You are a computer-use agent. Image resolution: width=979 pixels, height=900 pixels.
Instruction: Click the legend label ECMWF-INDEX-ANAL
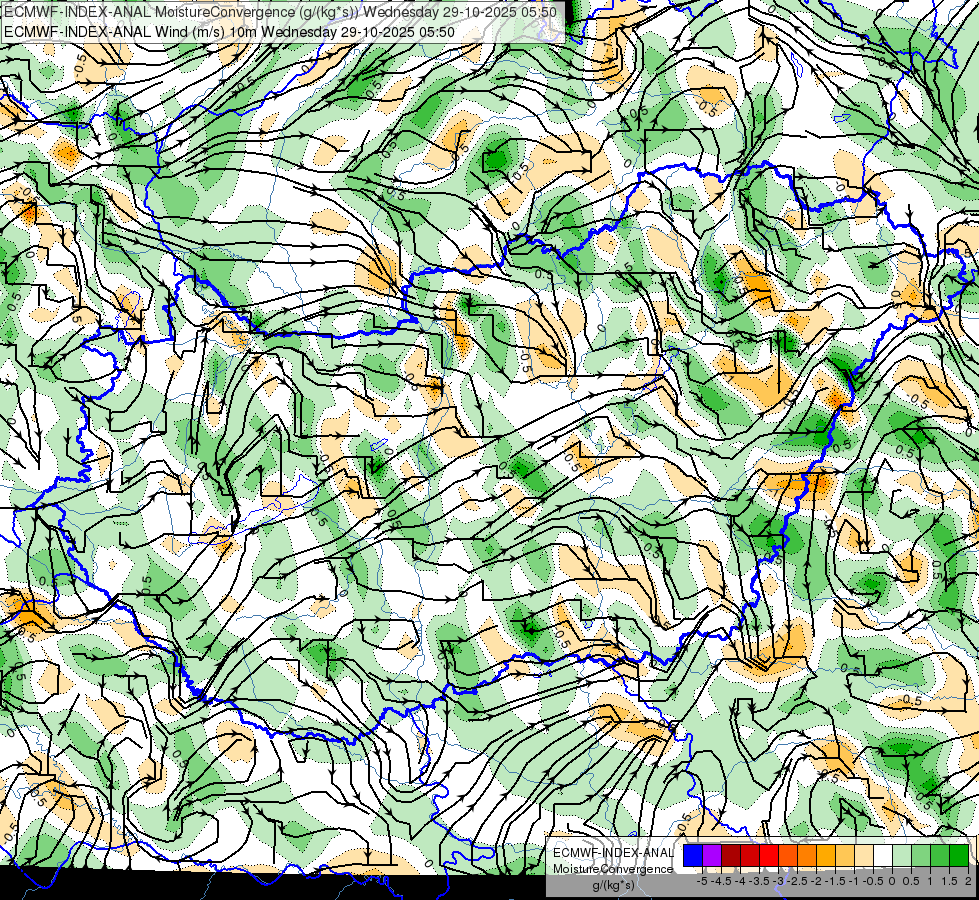coord(613,853)
